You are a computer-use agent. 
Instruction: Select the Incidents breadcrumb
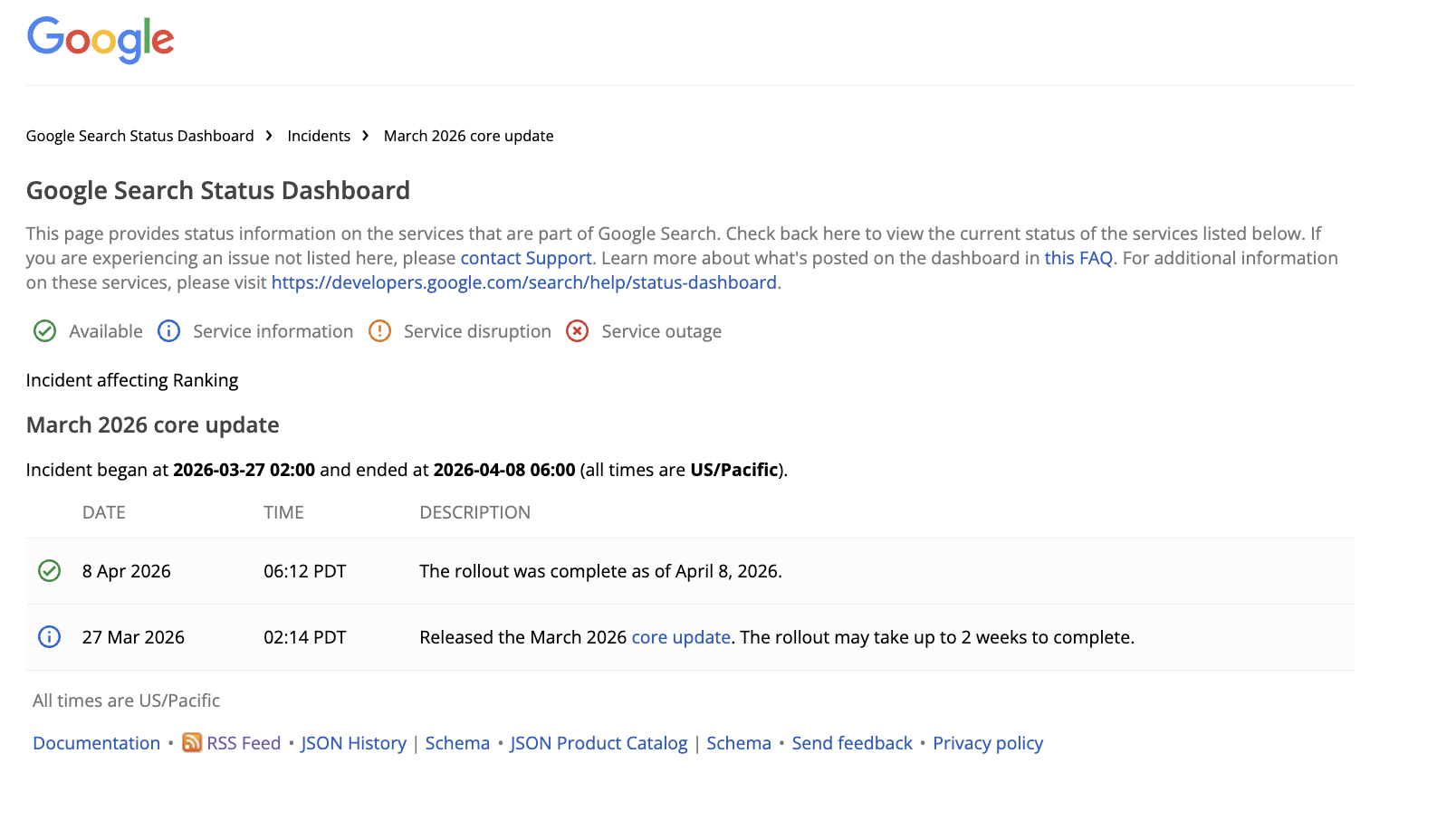click(318, 135)
